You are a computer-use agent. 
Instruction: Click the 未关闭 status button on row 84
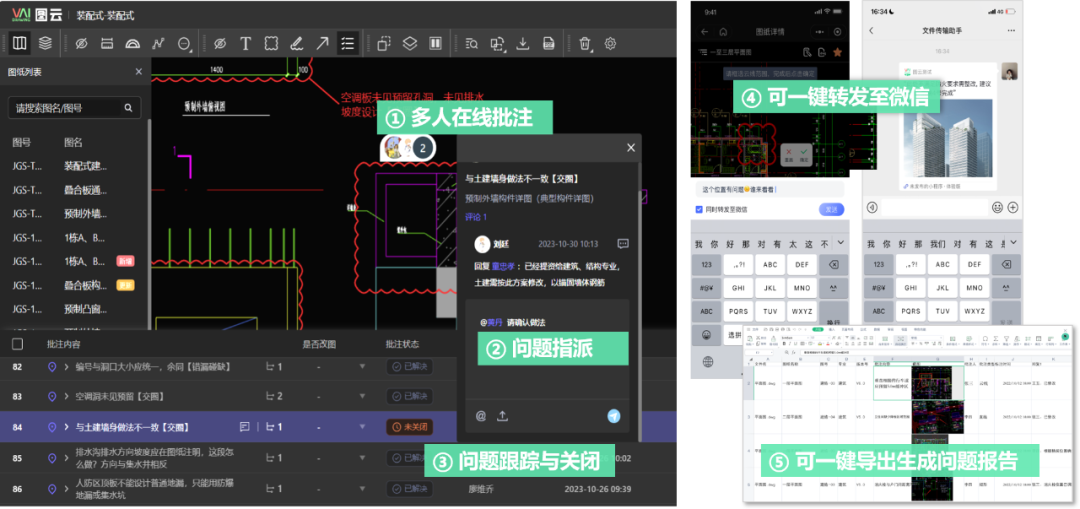(409, 427)
